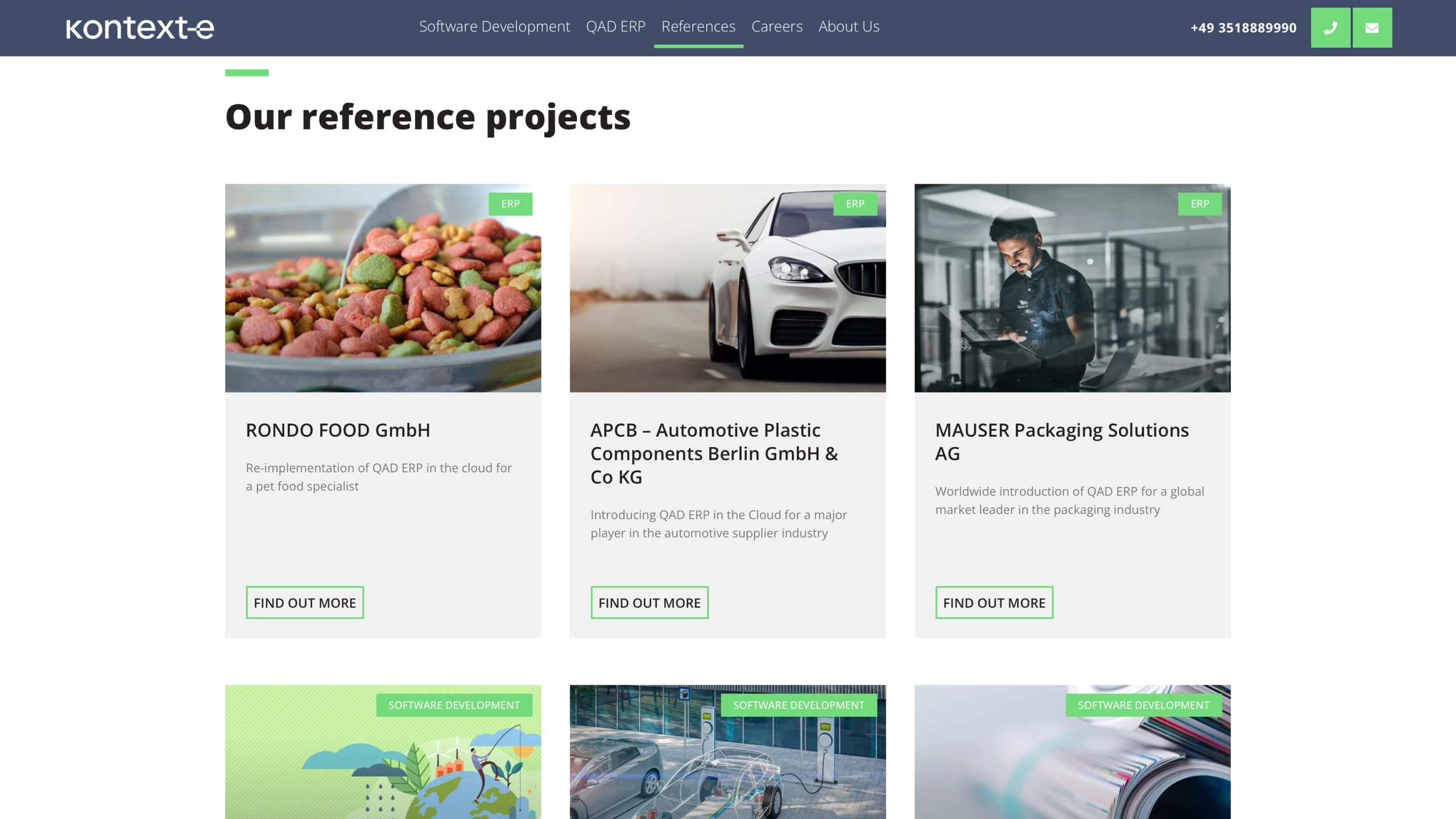Click the white car image thumbnail
Viewport: 1456px width, 819px height.
(x=727, y=288)
